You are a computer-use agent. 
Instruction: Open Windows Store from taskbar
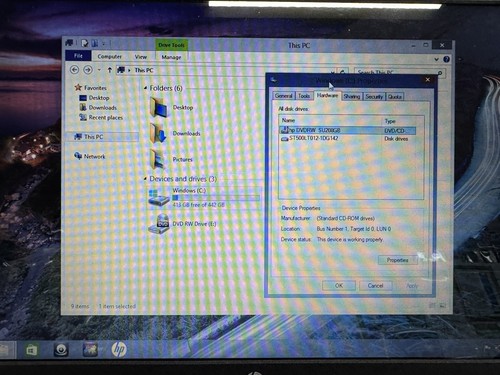coord(32,350)
